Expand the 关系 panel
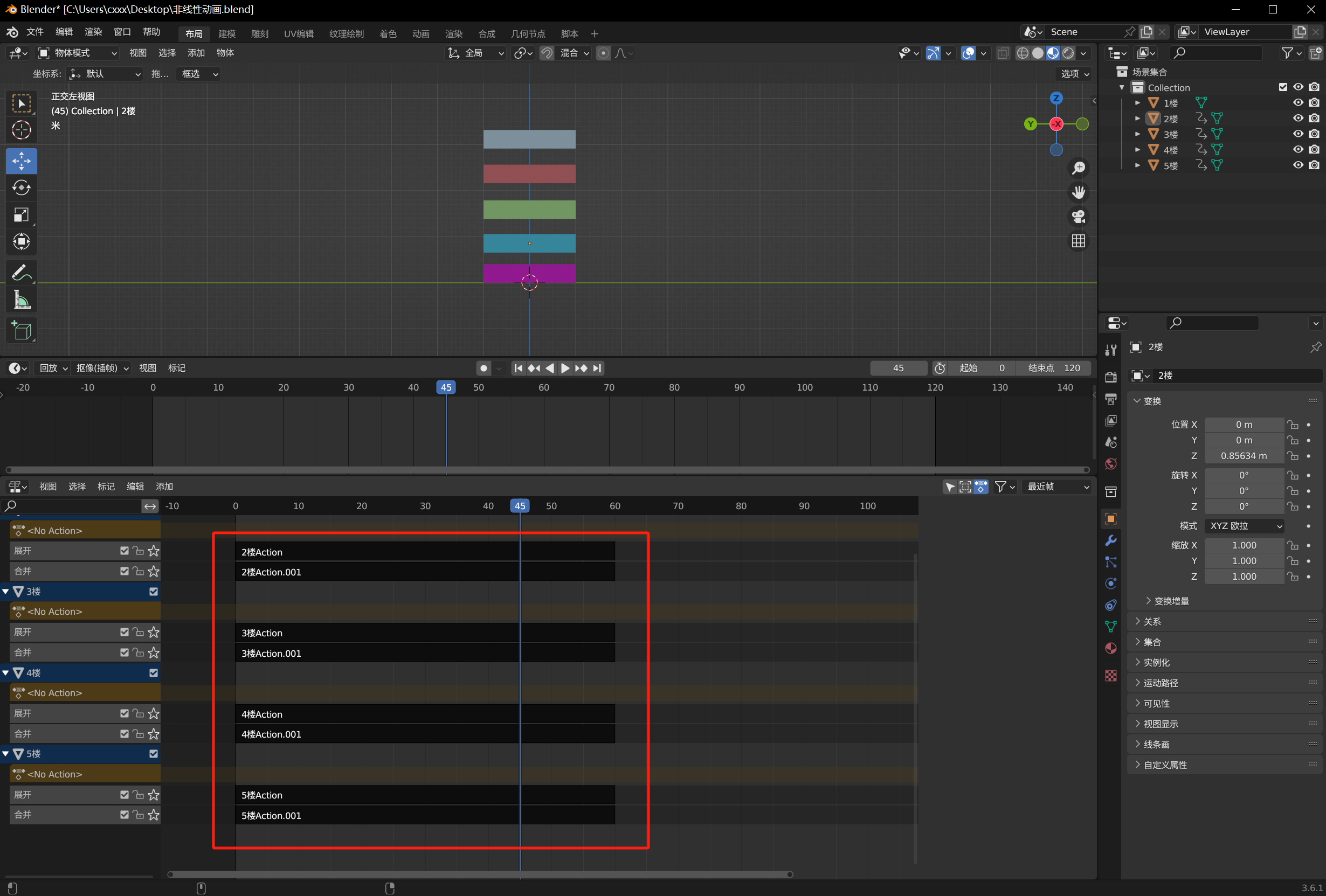This screenshot has width=1326, height=896. (x=1151, y=622)
